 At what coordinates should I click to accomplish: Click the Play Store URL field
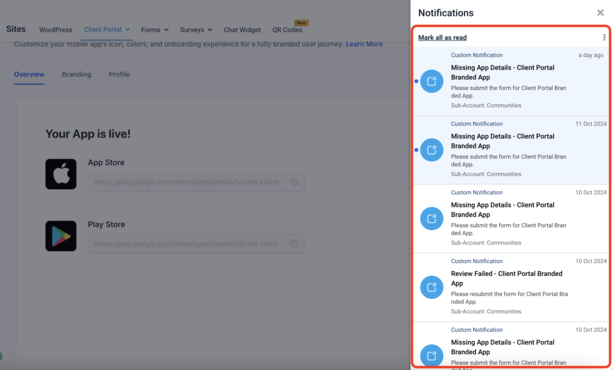point(196,244)
